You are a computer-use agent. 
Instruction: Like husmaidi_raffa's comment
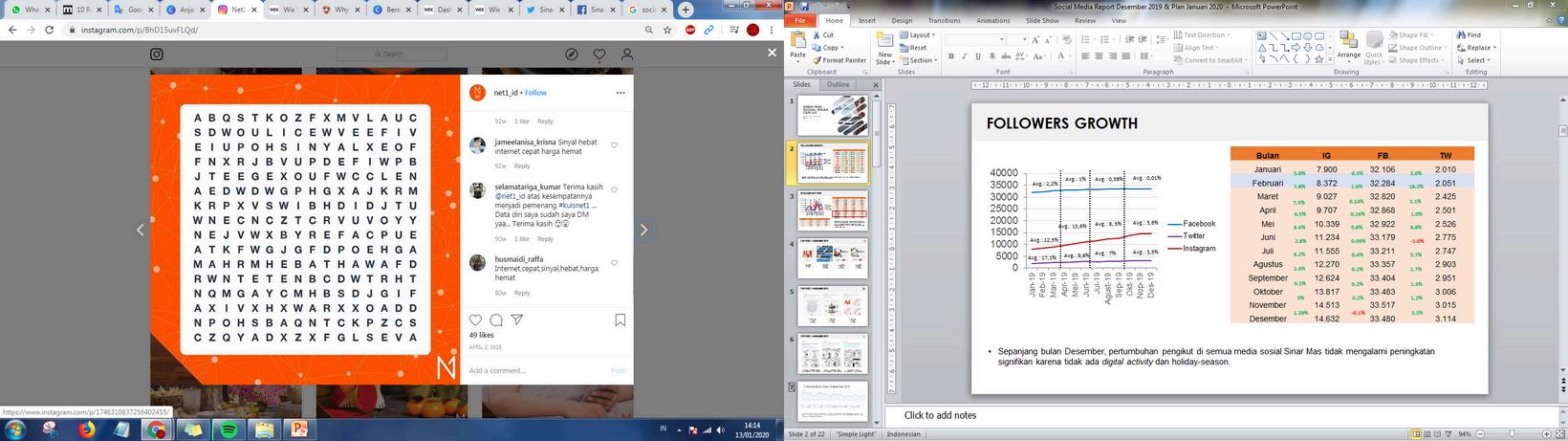pos(614,263)
